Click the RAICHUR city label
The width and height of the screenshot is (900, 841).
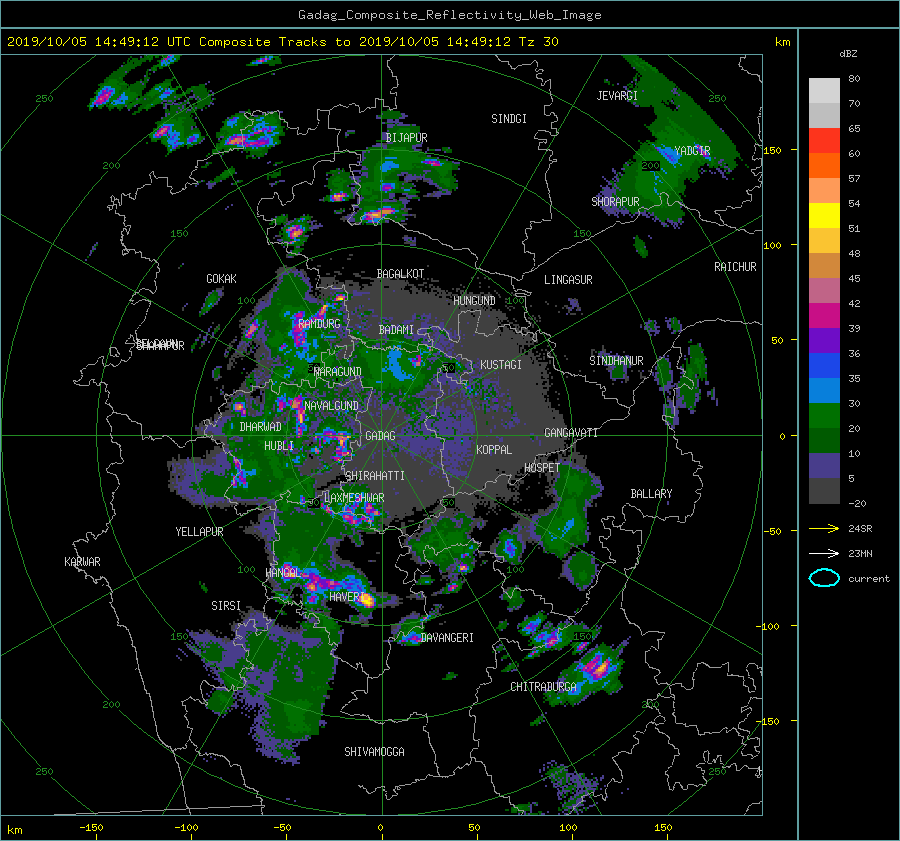(735, 267)
